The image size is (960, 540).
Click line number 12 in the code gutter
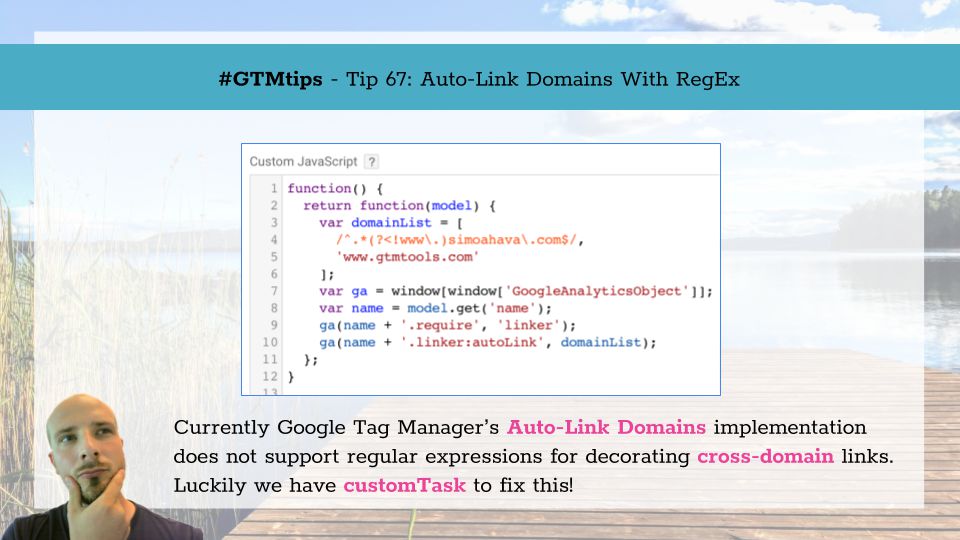point(270,377)
